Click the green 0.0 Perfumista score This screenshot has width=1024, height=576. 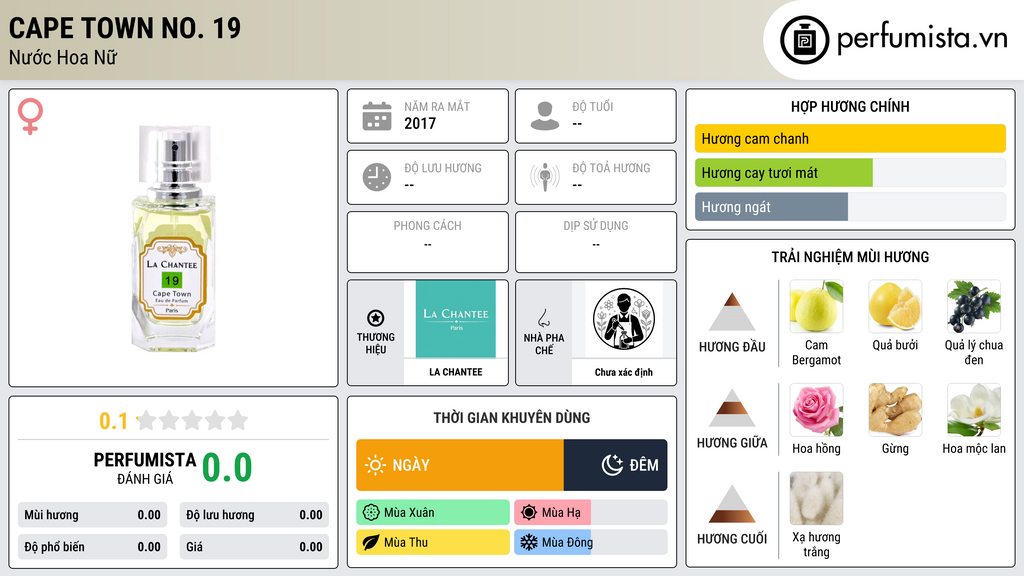(227, 468)
